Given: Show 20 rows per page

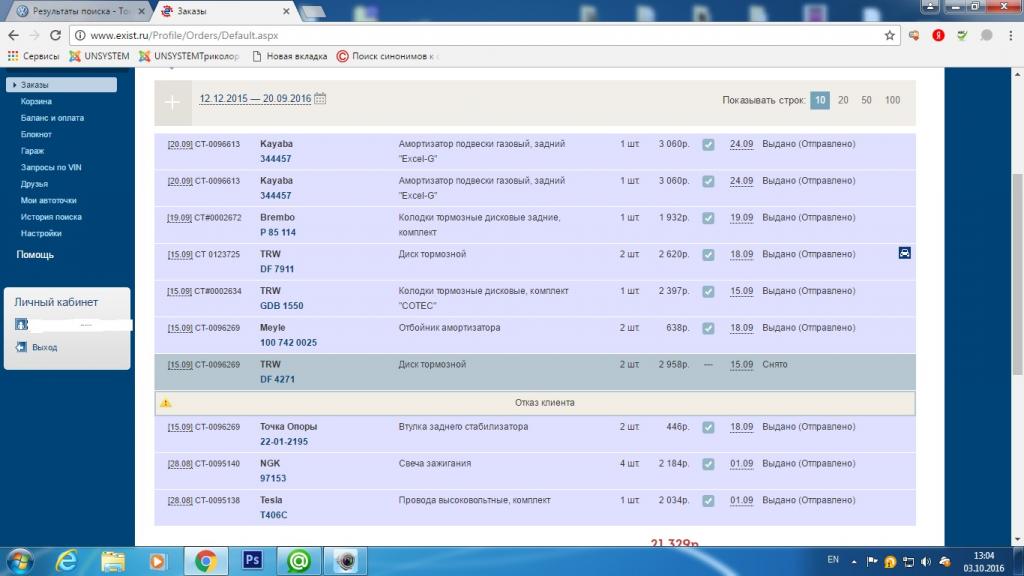Looking at the screenshot, I should tap(843, 100).
